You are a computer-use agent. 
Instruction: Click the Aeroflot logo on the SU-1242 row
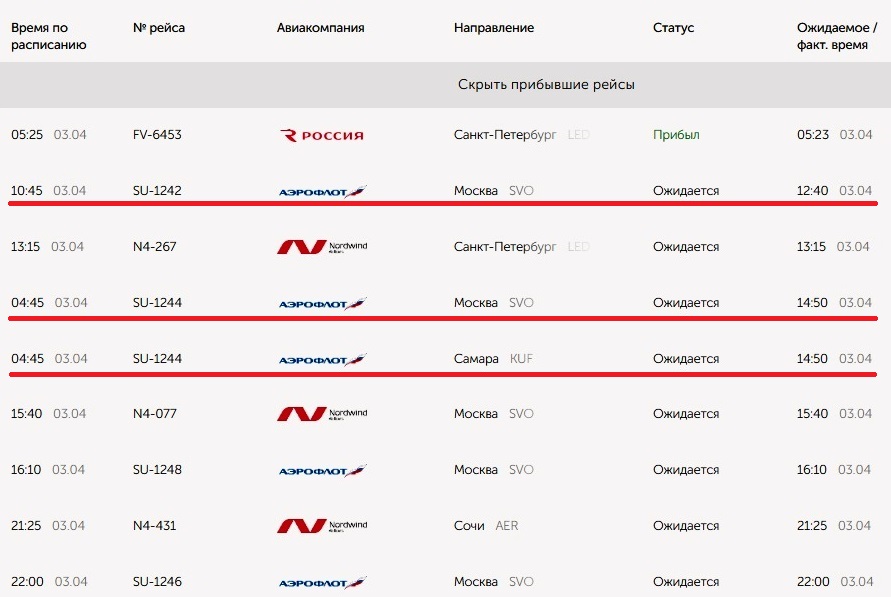322,191
